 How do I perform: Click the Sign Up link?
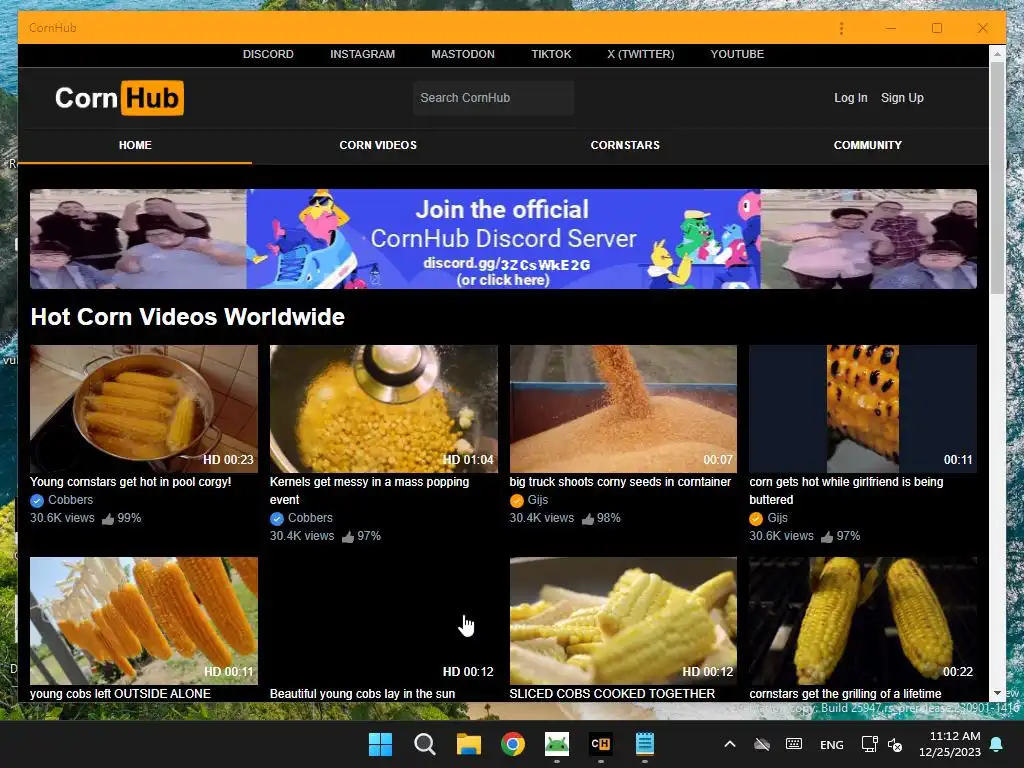[902, 98]
